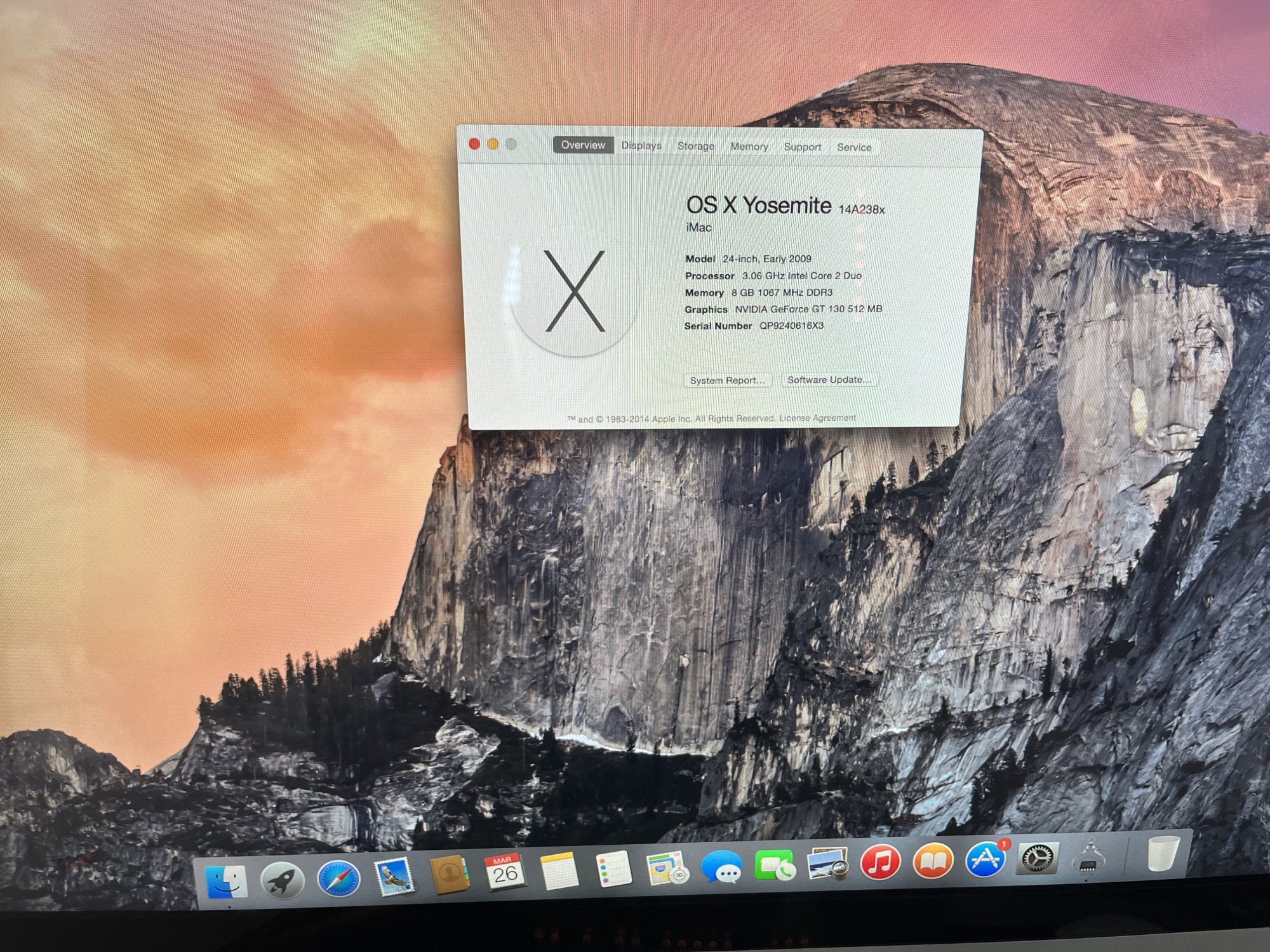Screen dimensions: 1270x952
Task: Click the OS X logo circle
Action: tap(575, 291)
